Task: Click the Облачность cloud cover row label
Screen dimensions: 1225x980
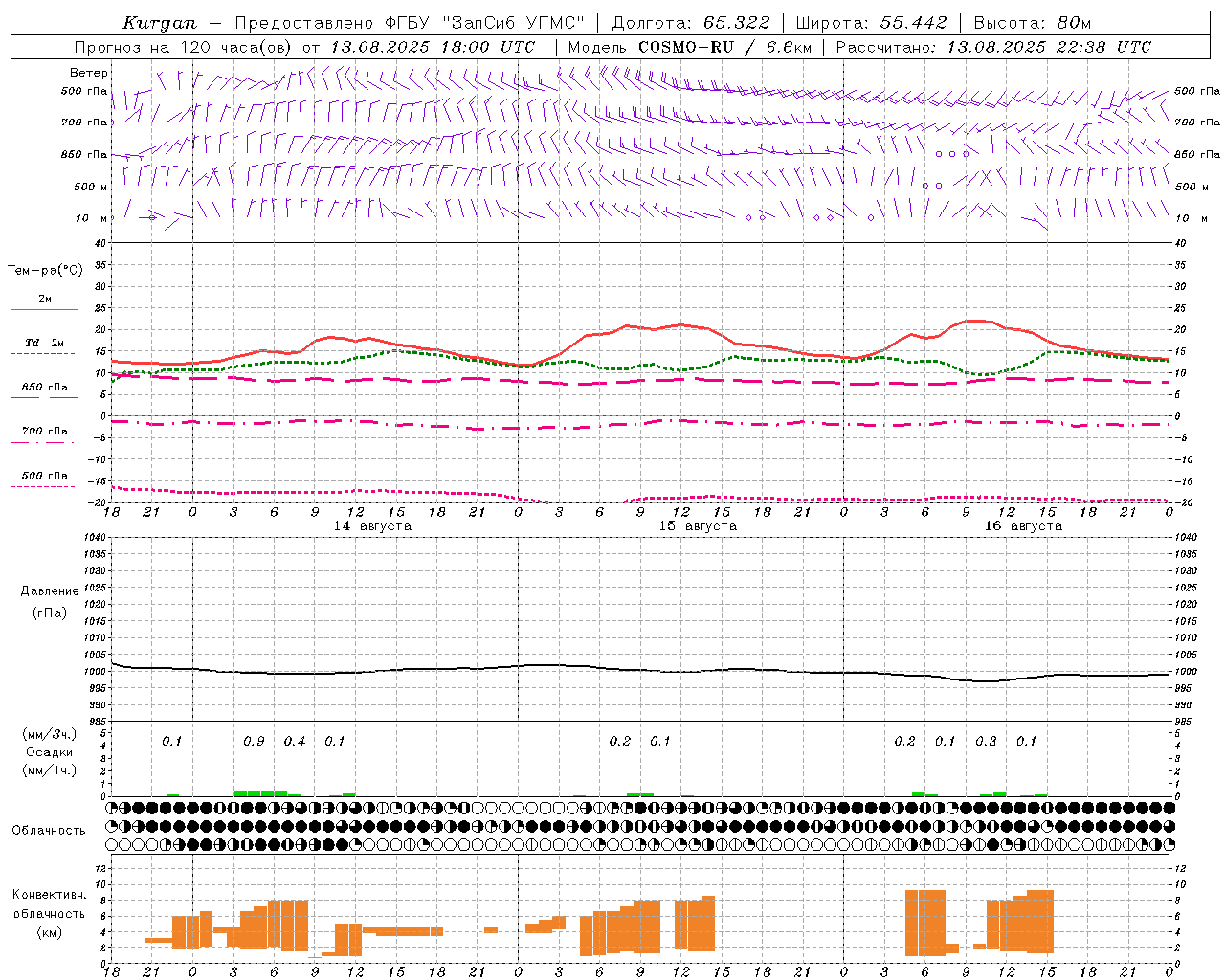Action: (49, 831)
